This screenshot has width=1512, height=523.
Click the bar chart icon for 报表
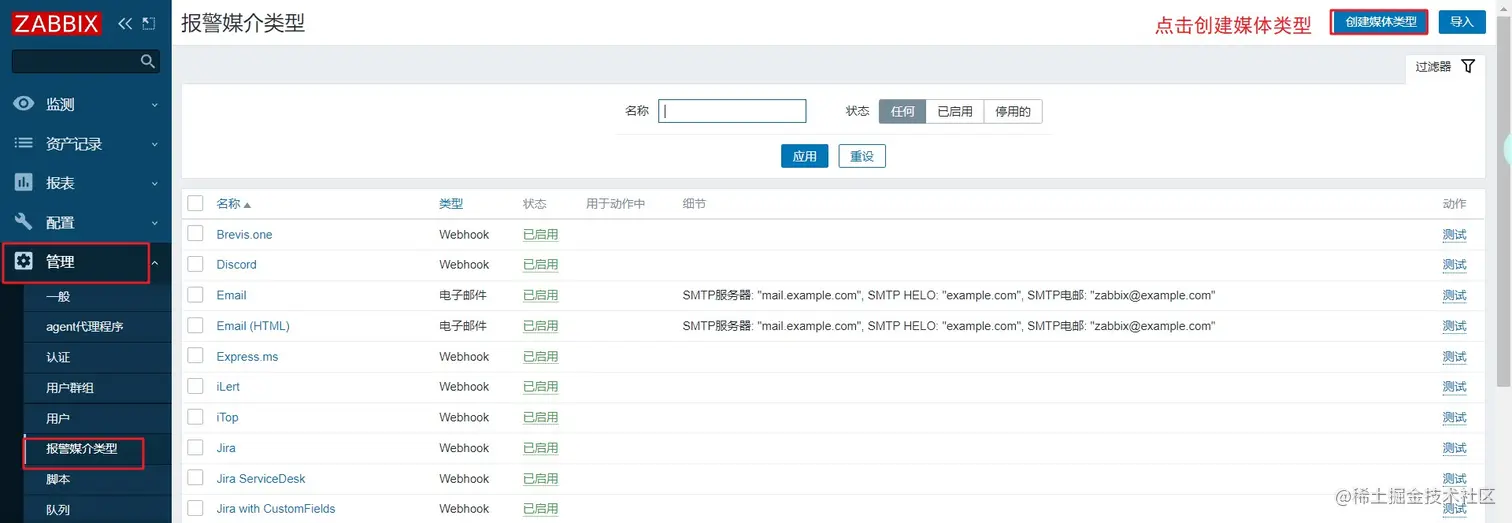tap(24, 183)
